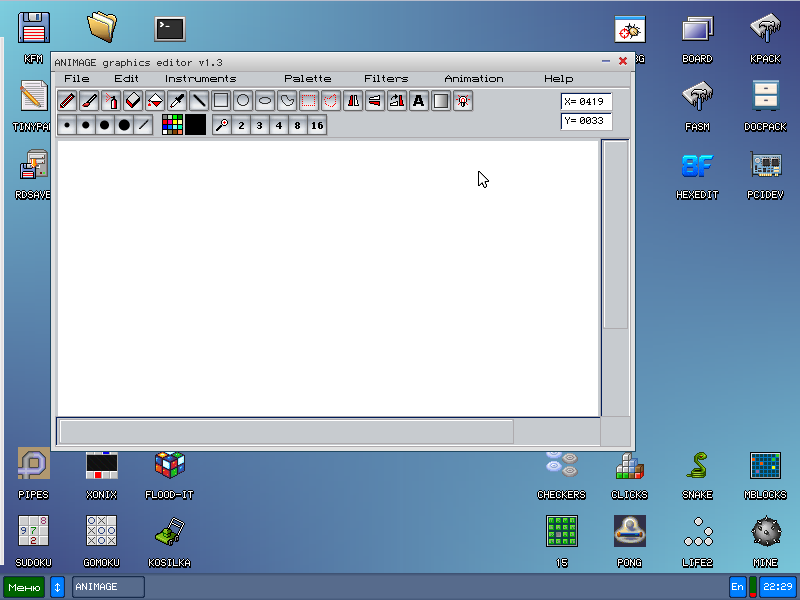Viewport: 800px width, 600px height.
Task: Select the Pencil tool
Action: click(x=67, y=100)
